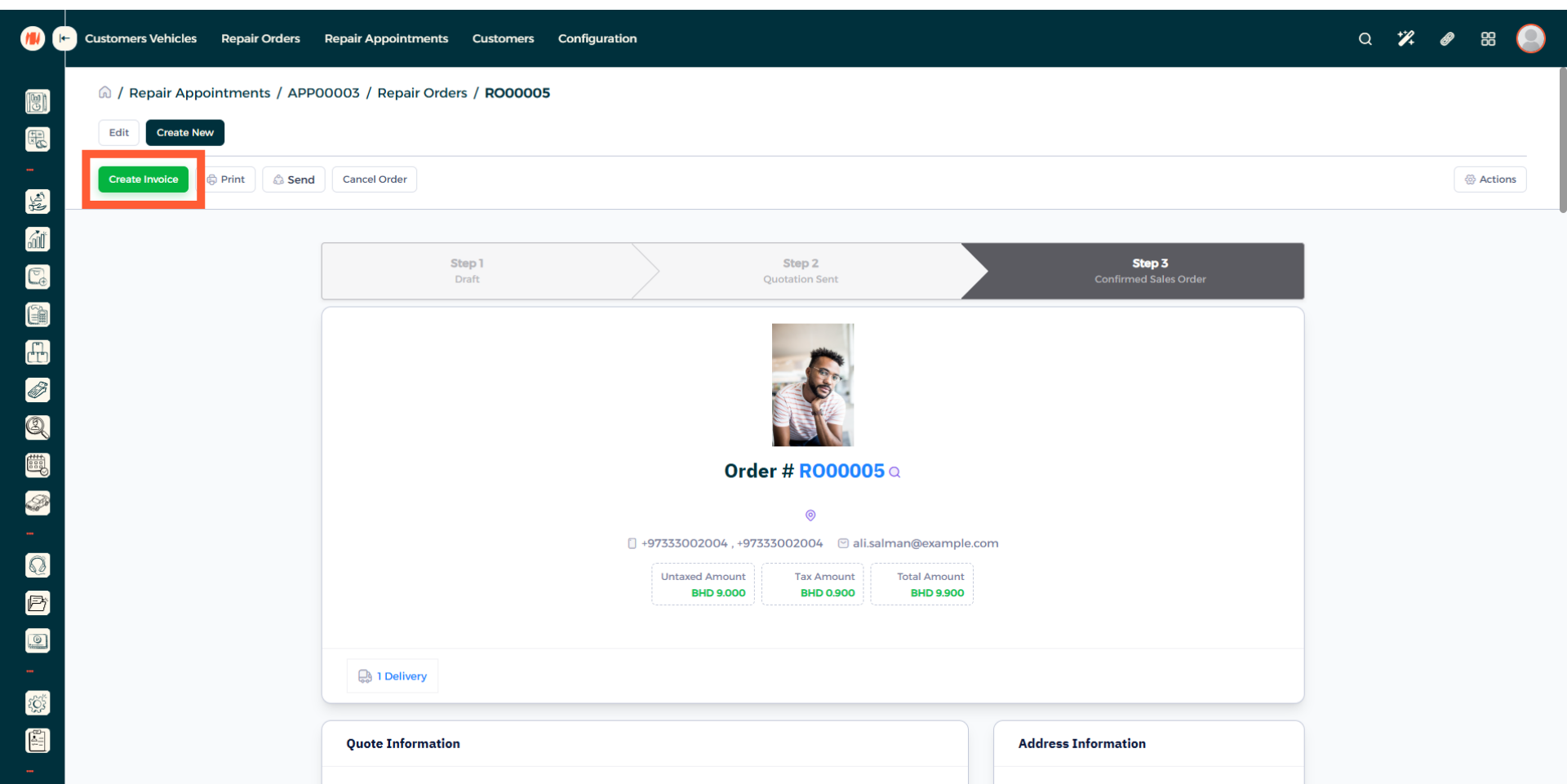Screen dimensions: 1567x784
Task: Click the customer photo thumbnail
Action: tap(813, 385)
